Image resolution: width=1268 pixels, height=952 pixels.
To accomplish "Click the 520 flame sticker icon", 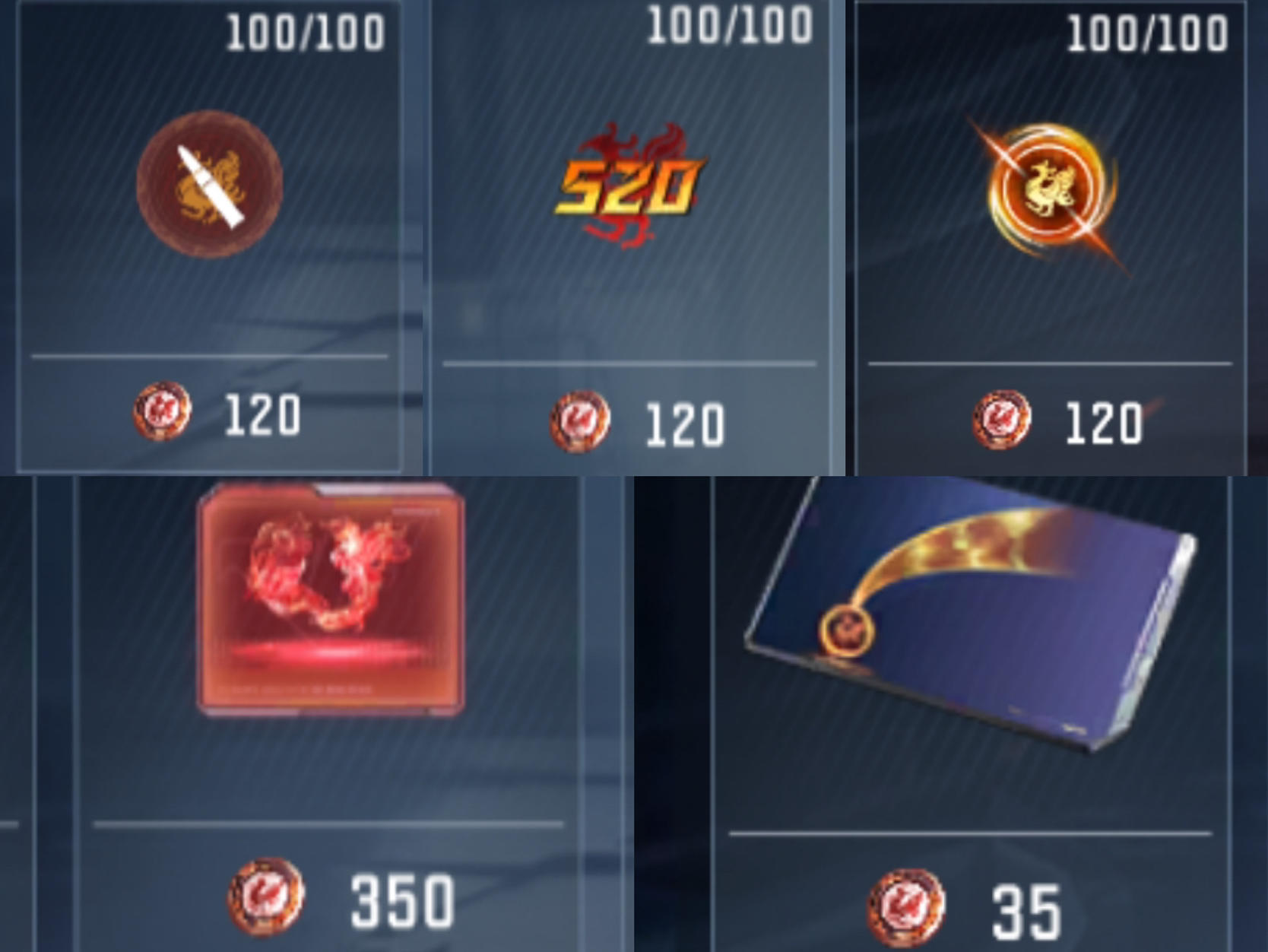I will (630, 186).
